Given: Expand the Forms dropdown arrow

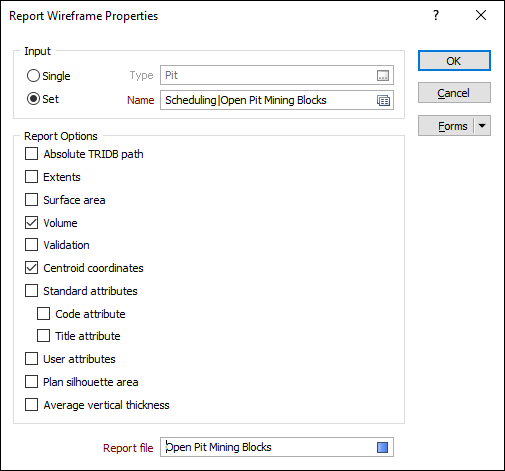Looking at the screenshot, I should pyautogui.click(x=482, y=126).
